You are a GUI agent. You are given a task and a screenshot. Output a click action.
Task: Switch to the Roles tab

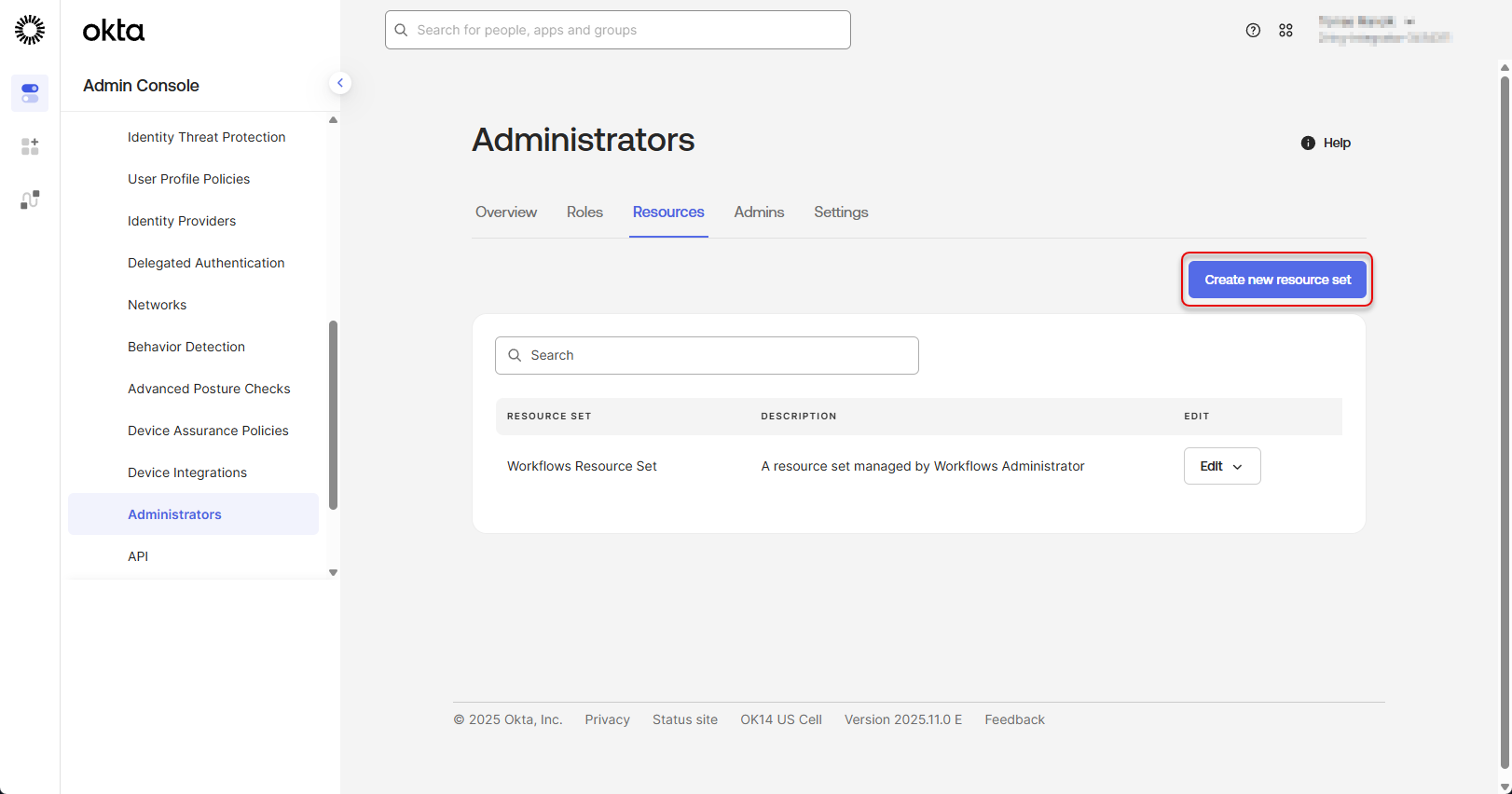[x=584, y=212]
